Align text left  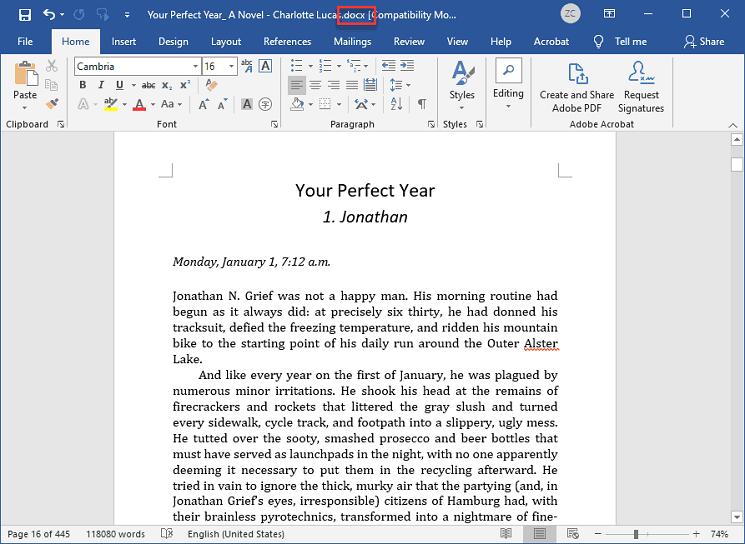pos(296,85)
